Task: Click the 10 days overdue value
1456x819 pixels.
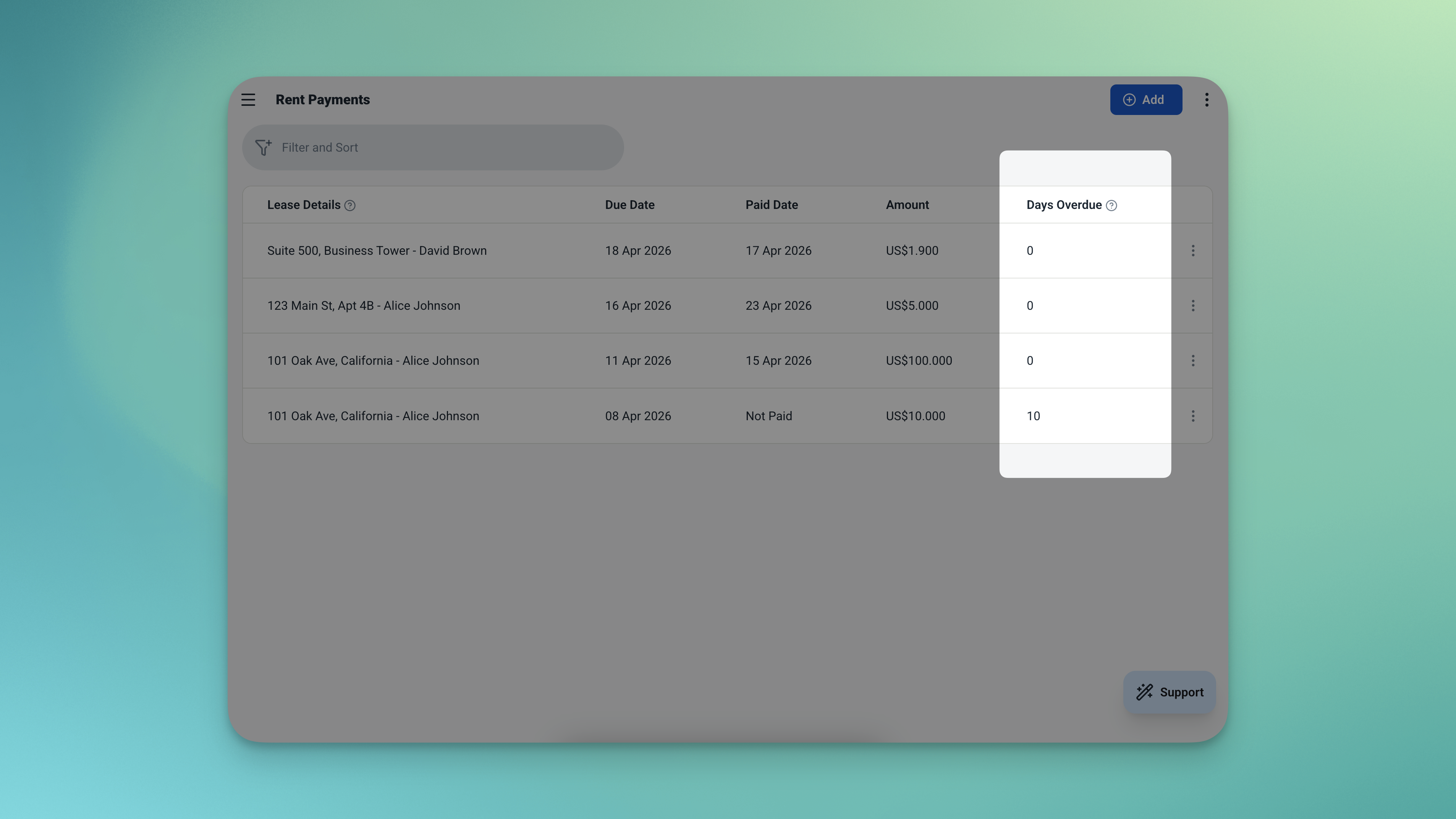Action: [x=1033, y=416]
